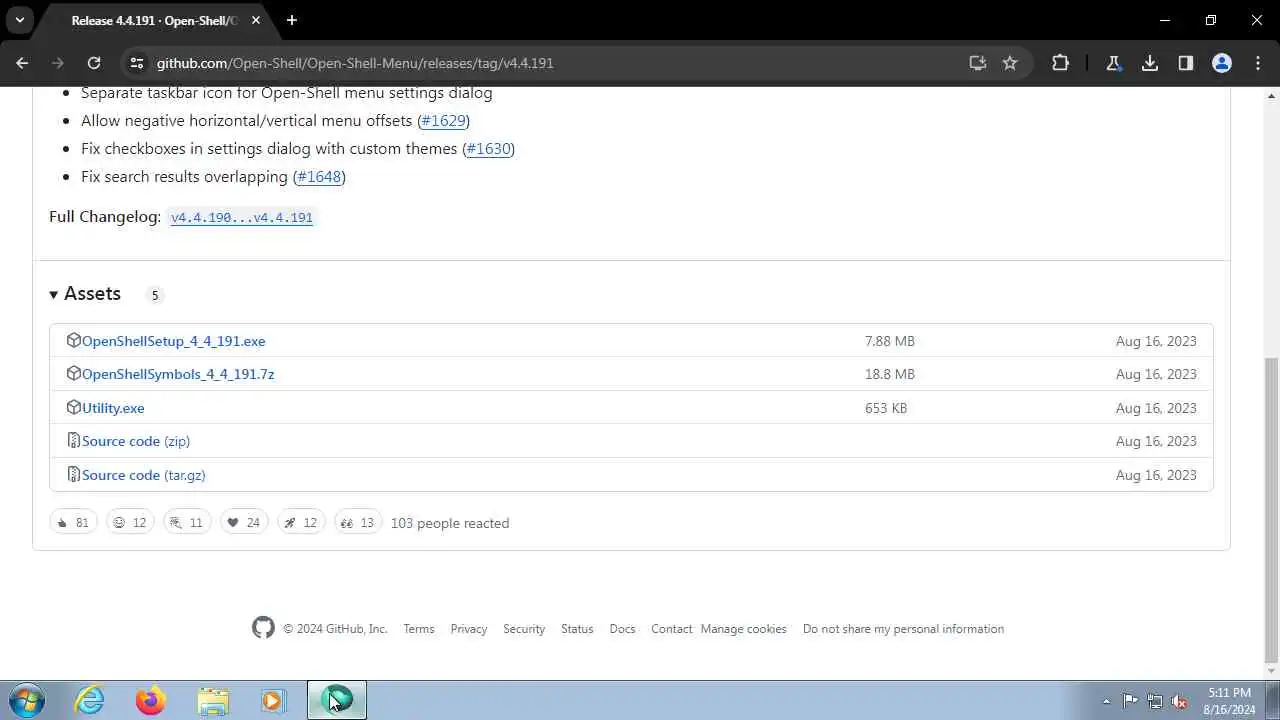1280x720 pixels.
Task: Click the network tray icon
Action: point(1155,701)
